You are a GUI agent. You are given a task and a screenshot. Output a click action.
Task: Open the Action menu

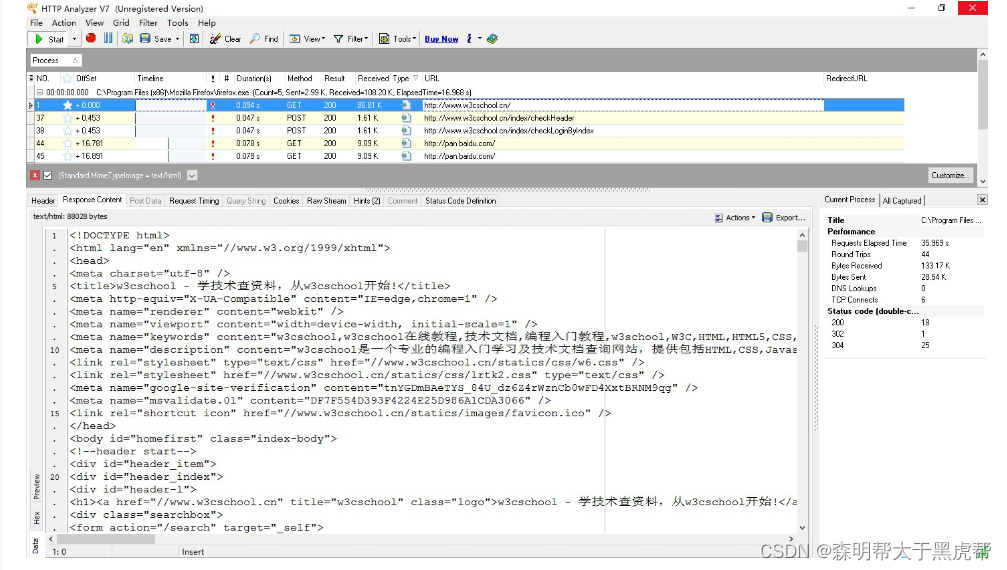point(64,22)
